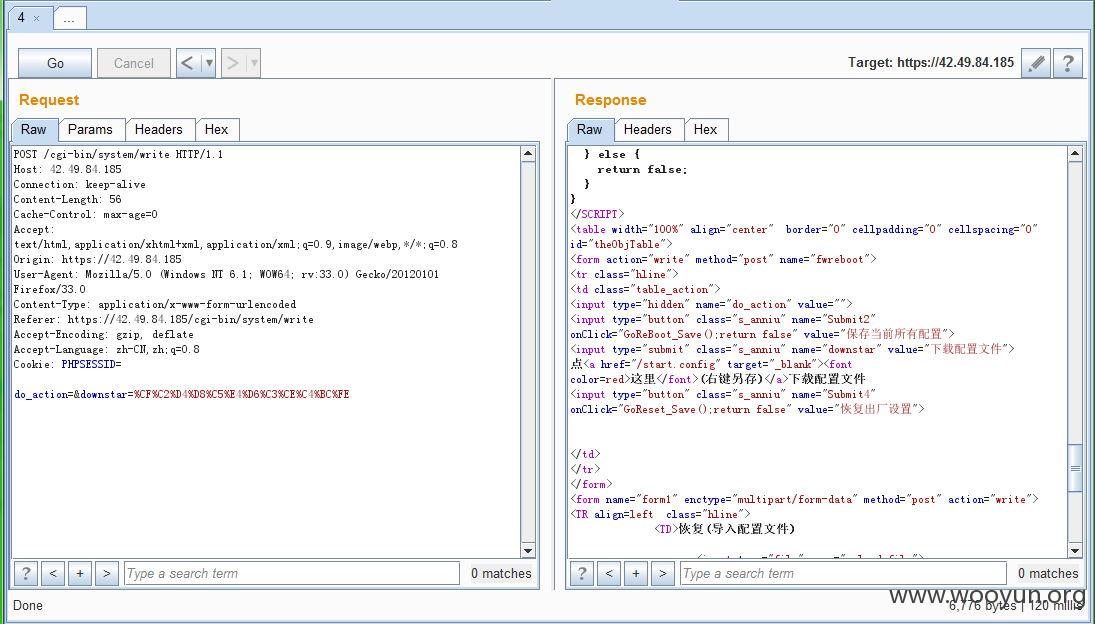Screen dimensions: 1095x624
Task: Click the Referer header line
Action: click(163, 320)
